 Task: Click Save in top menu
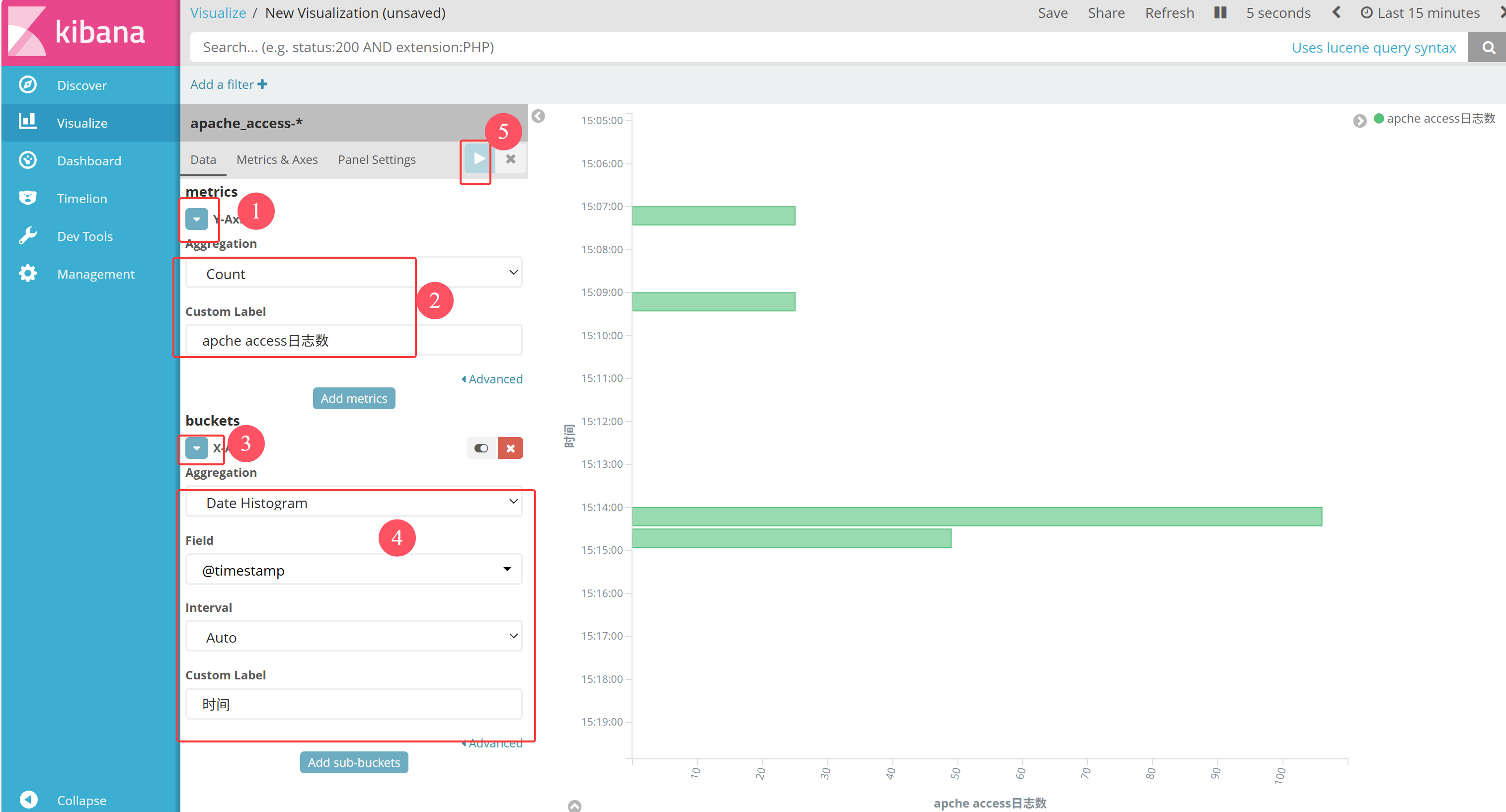click(x=1052, y=13)
